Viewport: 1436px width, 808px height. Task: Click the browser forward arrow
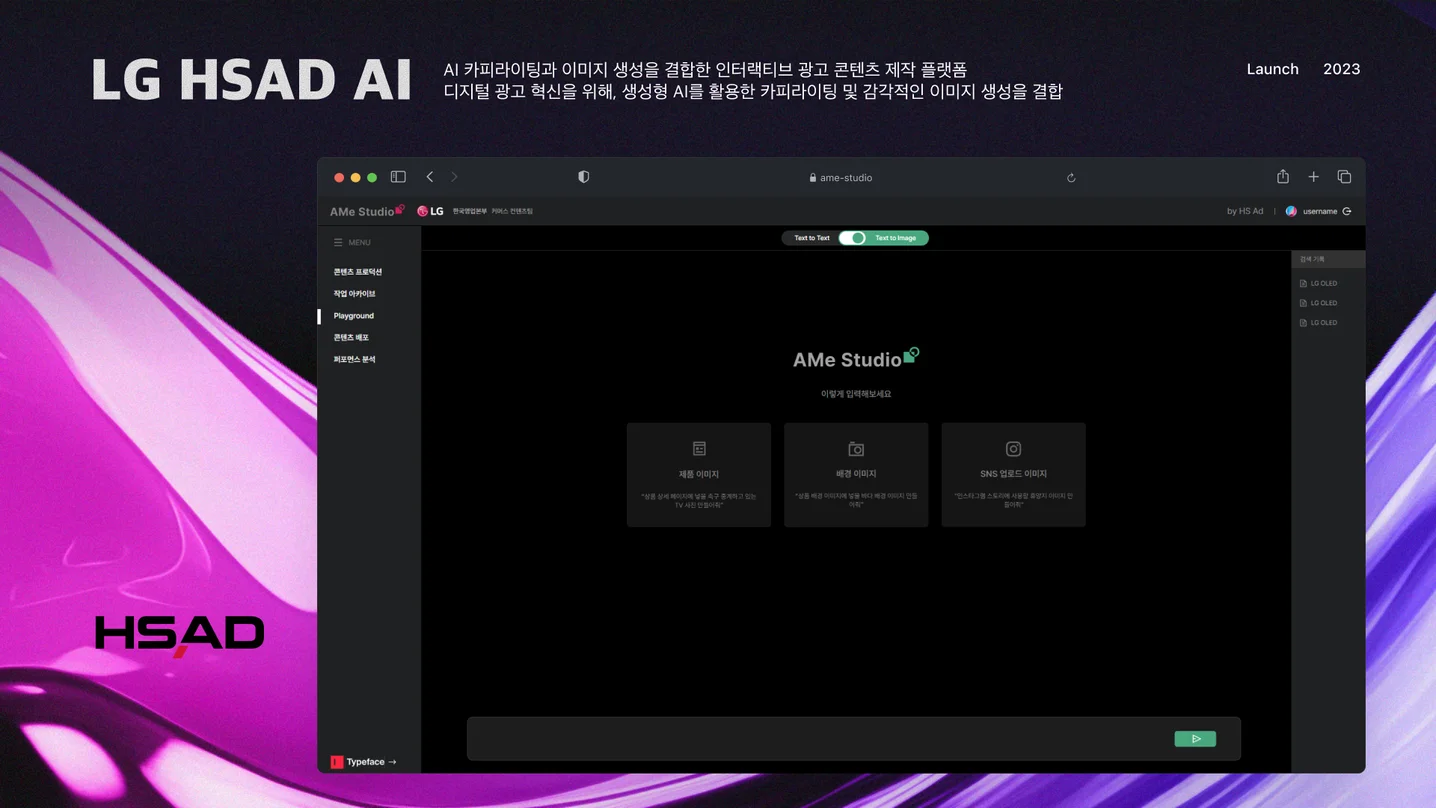(x=454, y=177)
